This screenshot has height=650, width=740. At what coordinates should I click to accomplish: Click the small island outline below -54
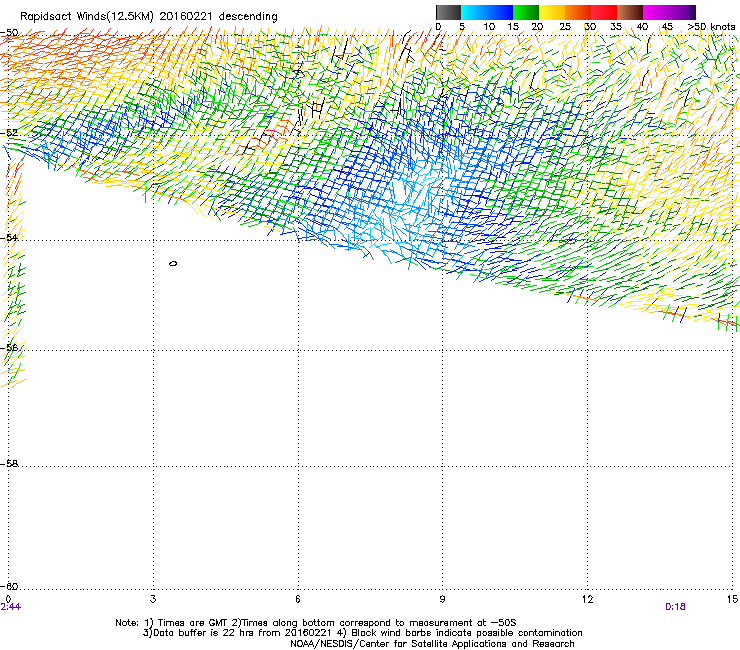point(173,263)
